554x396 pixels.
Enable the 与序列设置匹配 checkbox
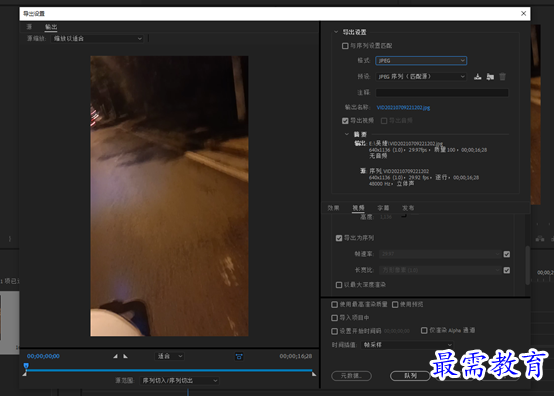[x=345, y=46]
